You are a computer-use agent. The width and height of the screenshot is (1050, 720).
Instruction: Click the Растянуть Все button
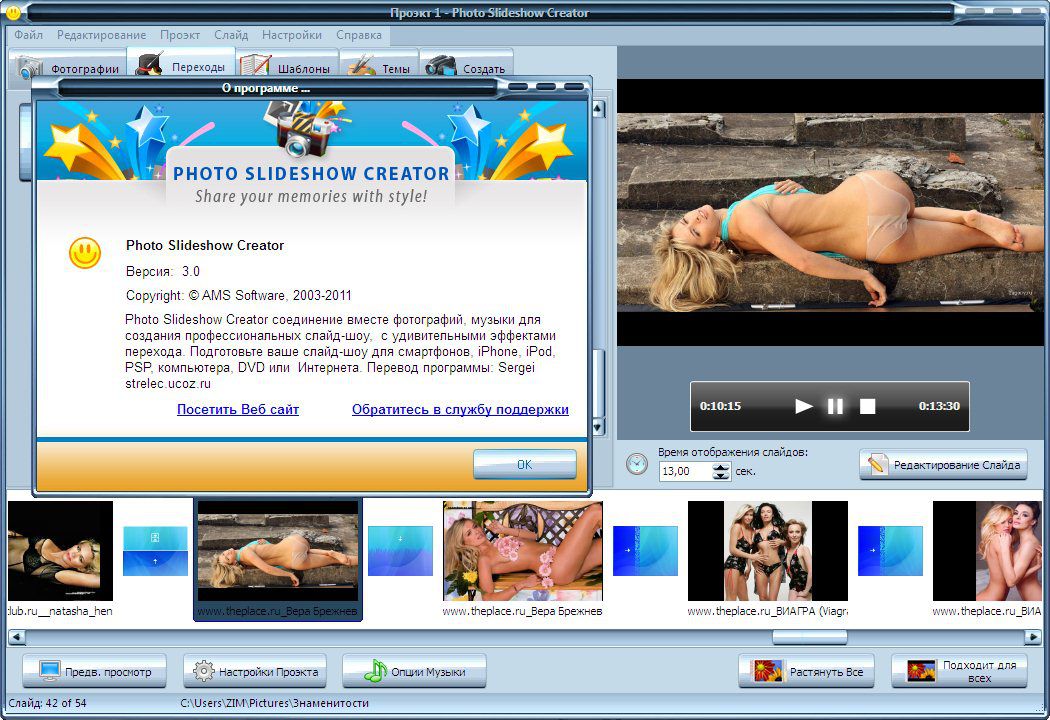[806, 671]
